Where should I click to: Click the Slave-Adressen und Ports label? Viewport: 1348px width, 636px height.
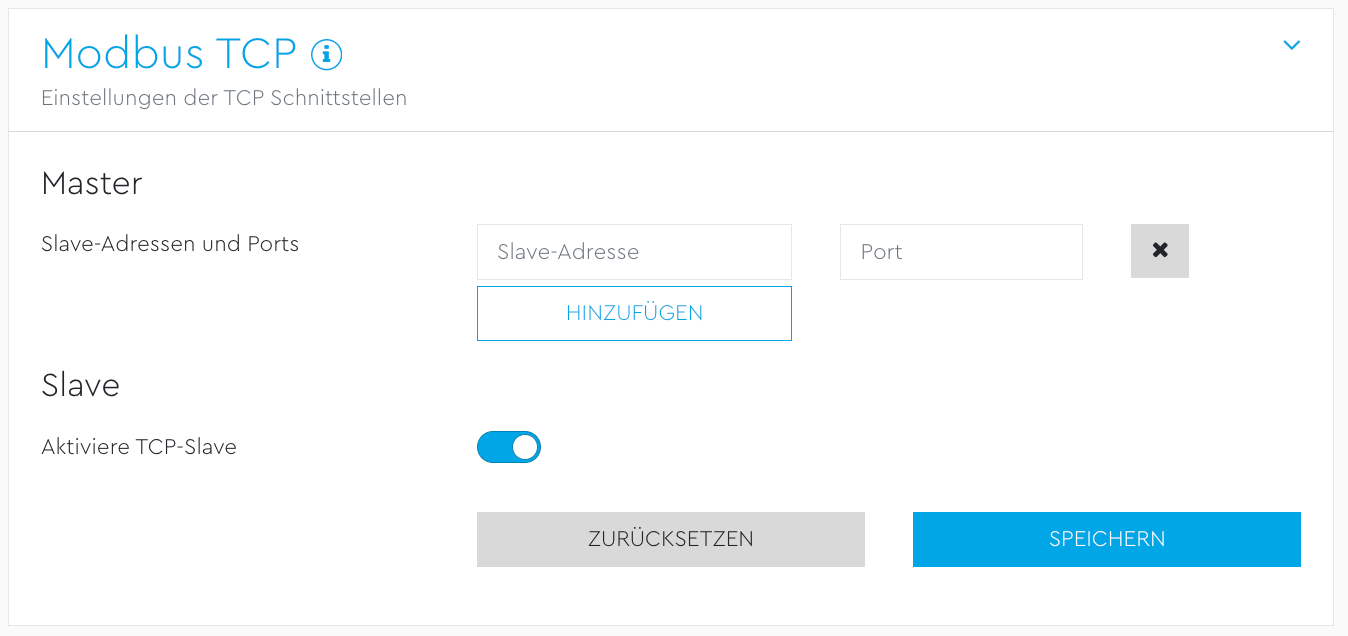(170, 244)
